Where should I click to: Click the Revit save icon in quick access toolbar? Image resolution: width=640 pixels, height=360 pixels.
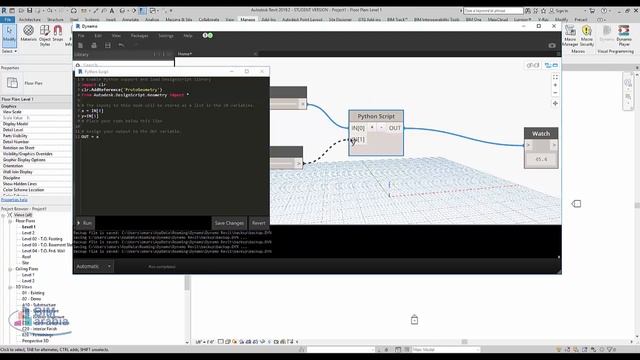(x=29, y=11)
